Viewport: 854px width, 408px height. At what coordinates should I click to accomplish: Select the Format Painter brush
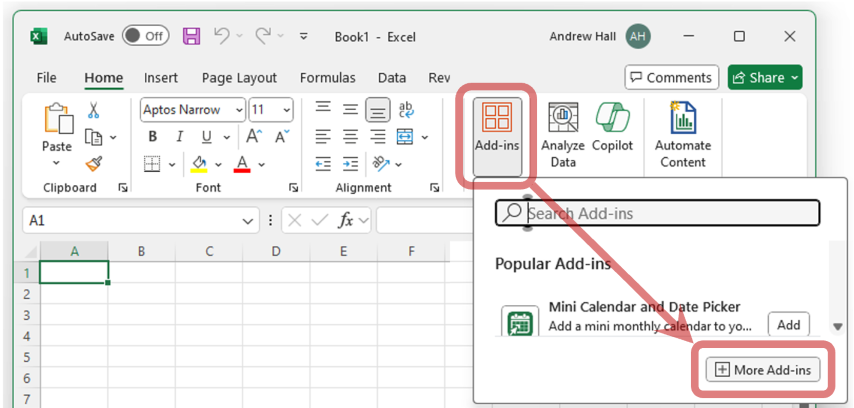94,163
